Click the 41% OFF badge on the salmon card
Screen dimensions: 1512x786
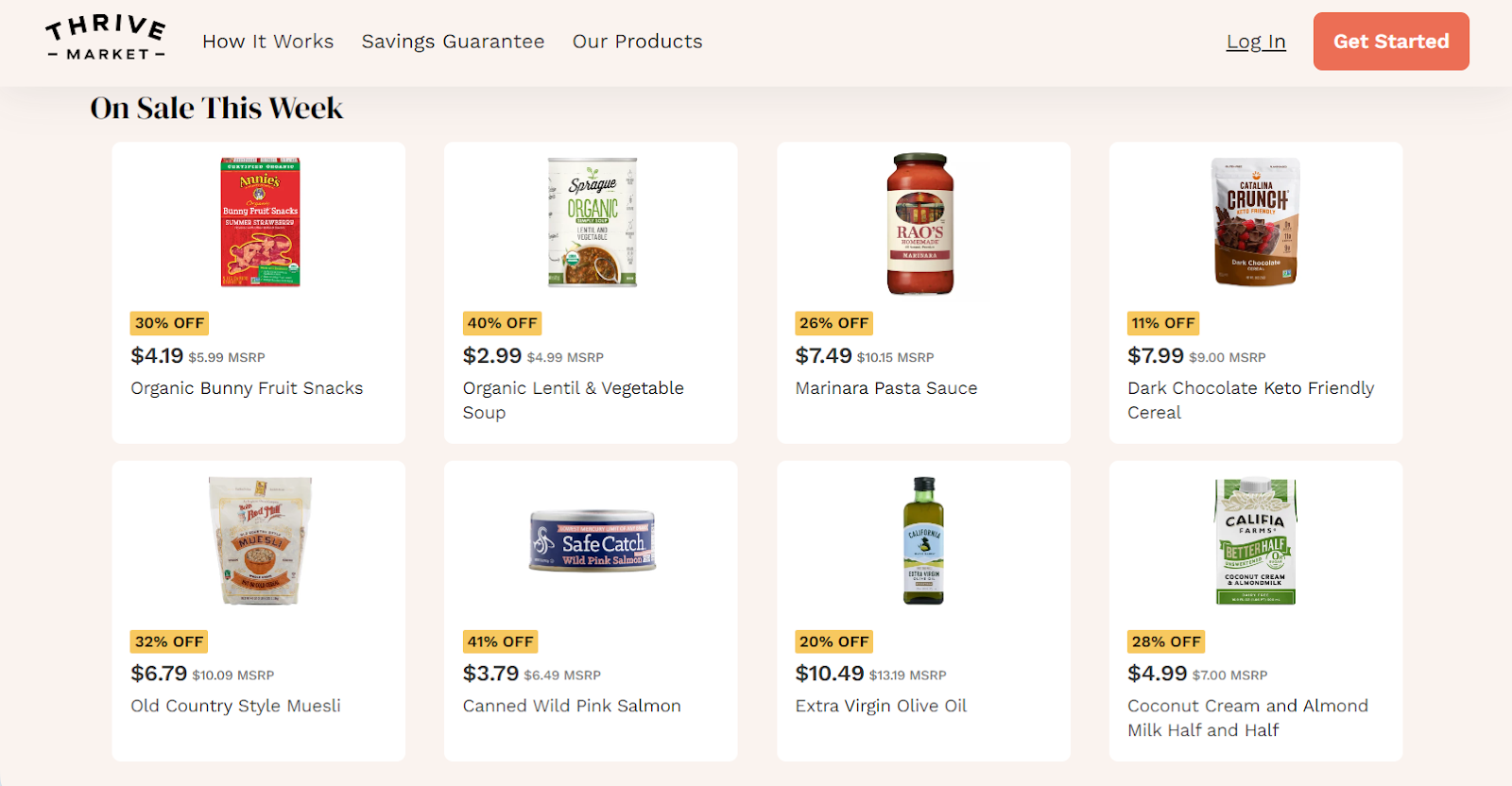[501, 641]
